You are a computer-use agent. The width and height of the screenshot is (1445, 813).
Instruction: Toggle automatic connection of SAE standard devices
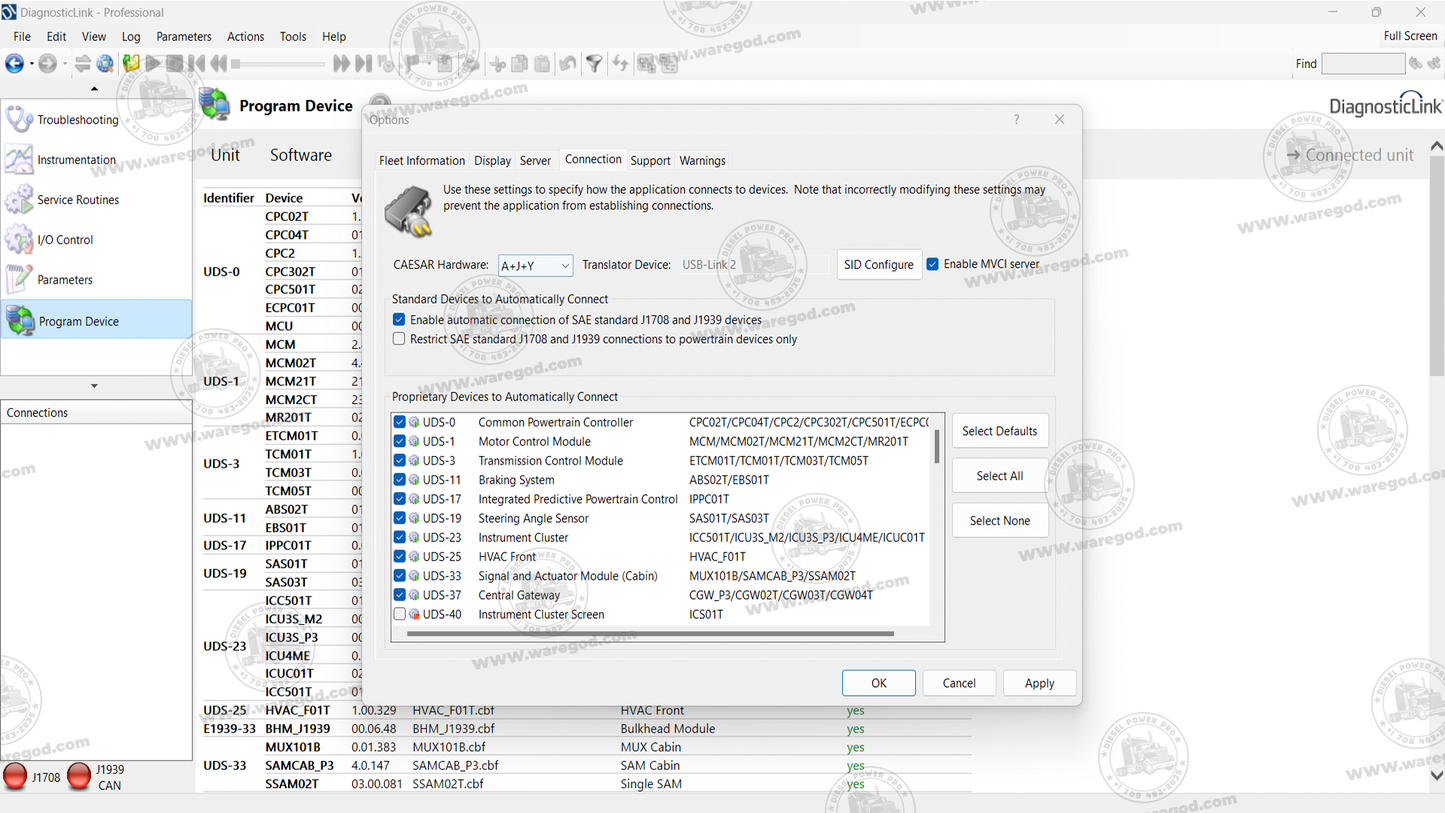coord(399,320)
